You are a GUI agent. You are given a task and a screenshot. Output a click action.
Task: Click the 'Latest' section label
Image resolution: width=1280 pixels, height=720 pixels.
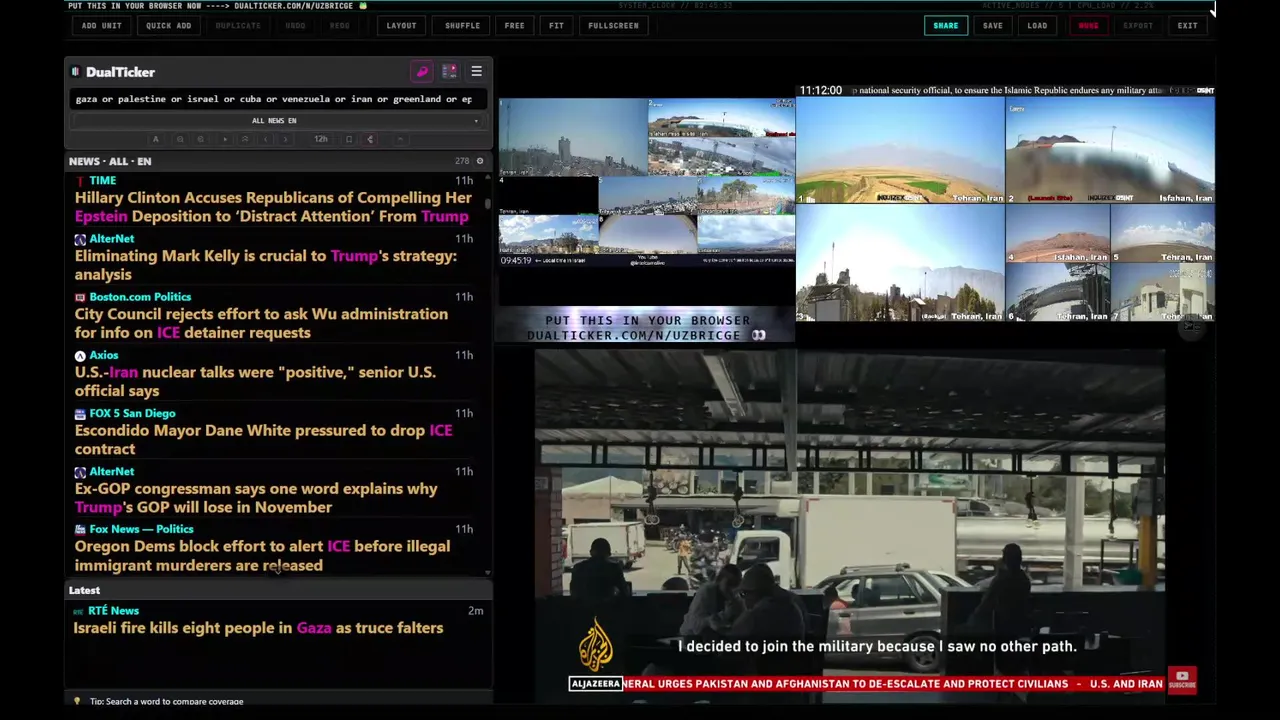(84, 590)
